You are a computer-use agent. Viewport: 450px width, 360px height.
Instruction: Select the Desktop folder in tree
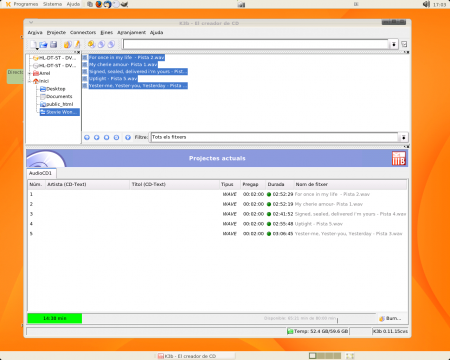pyautogui.click(x=53, y=89)
